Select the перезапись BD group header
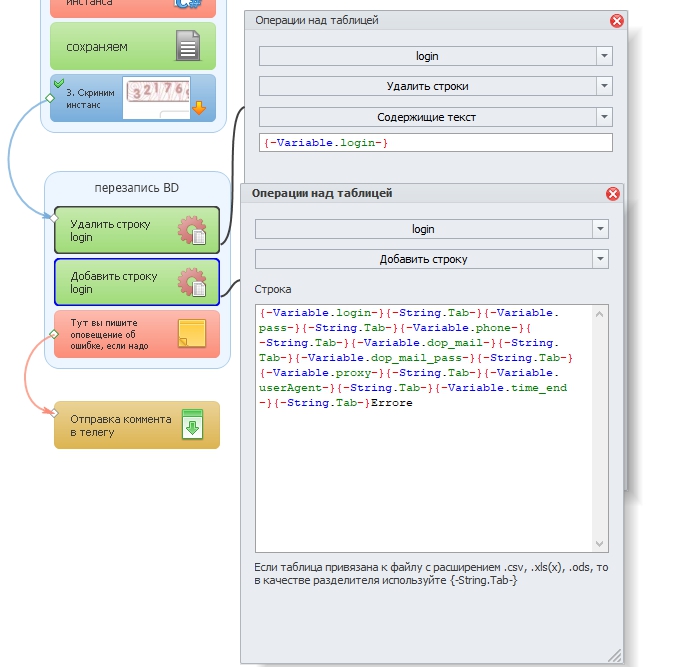Screen dimensions: 700x667 [138, 187]
